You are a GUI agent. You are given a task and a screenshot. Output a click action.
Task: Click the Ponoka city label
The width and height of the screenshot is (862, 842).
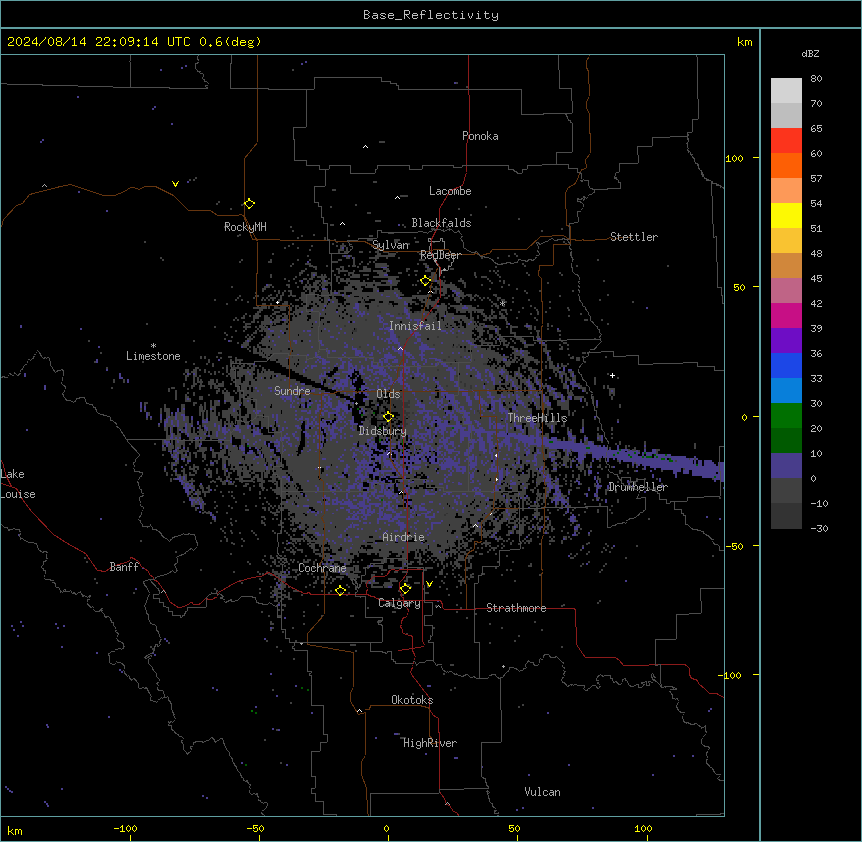[x=480, y=136]
